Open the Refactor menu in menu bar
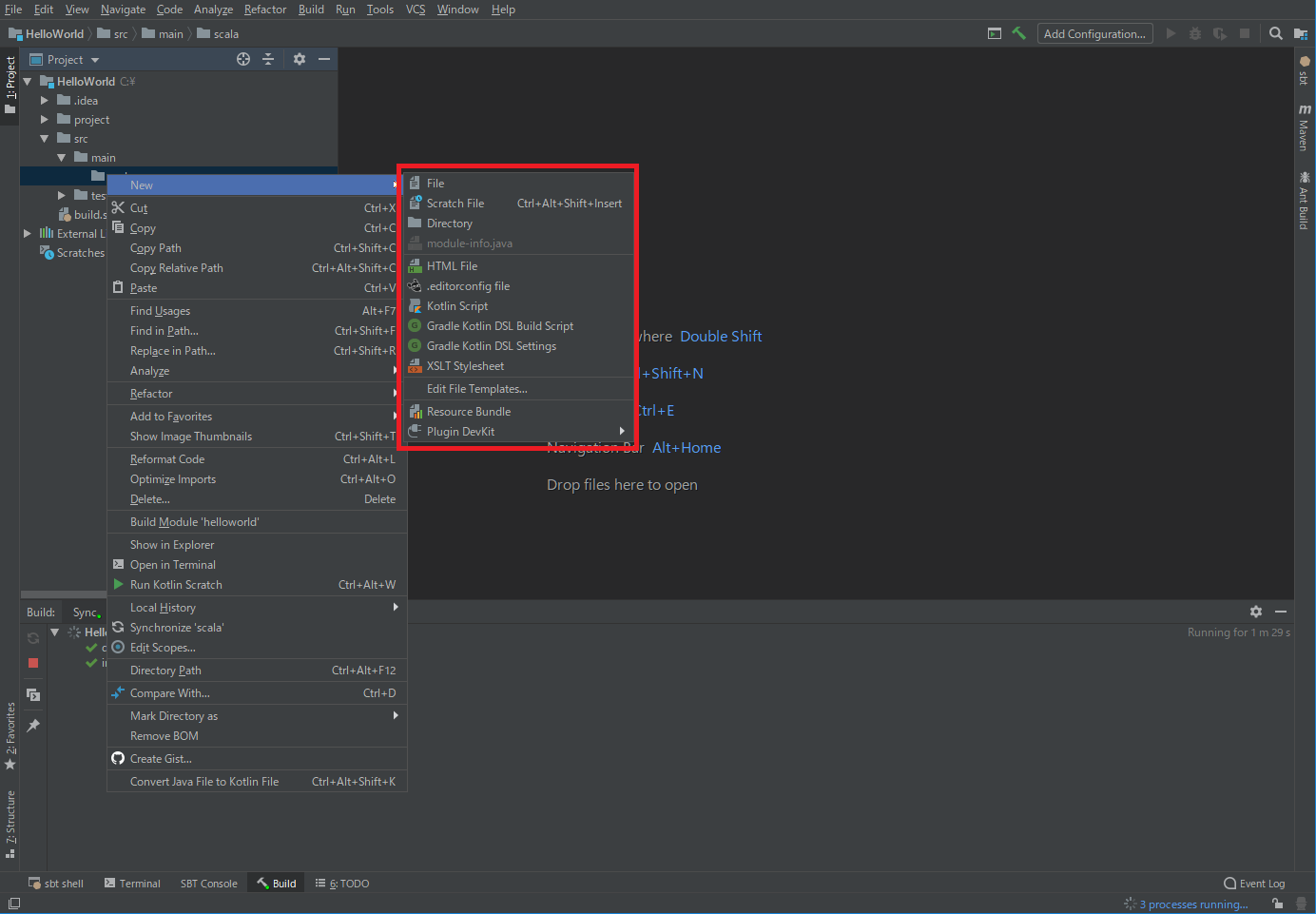 point(265,10)
